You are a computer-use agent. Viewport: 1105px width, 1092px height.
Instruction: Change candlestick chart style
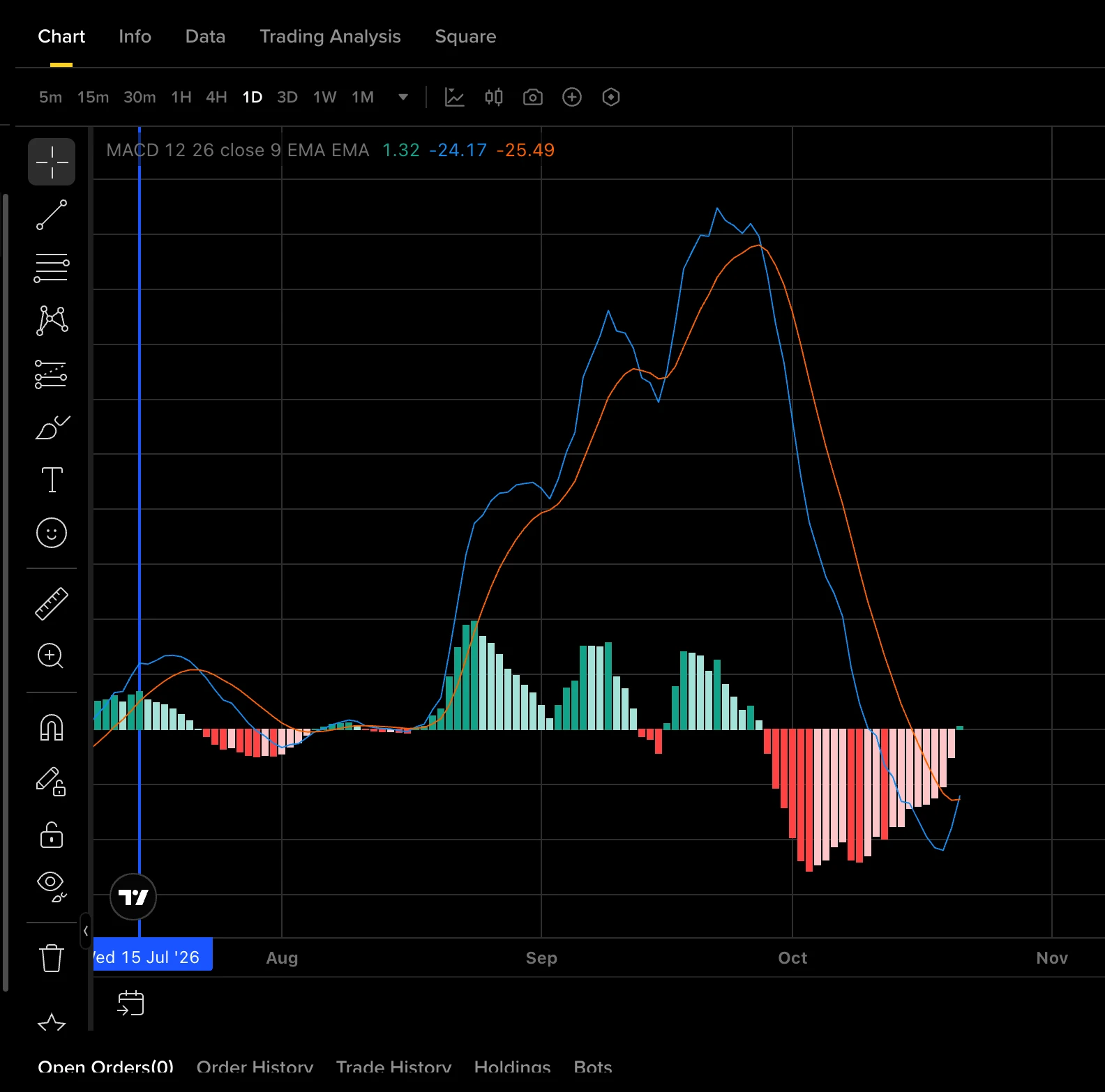494,97
